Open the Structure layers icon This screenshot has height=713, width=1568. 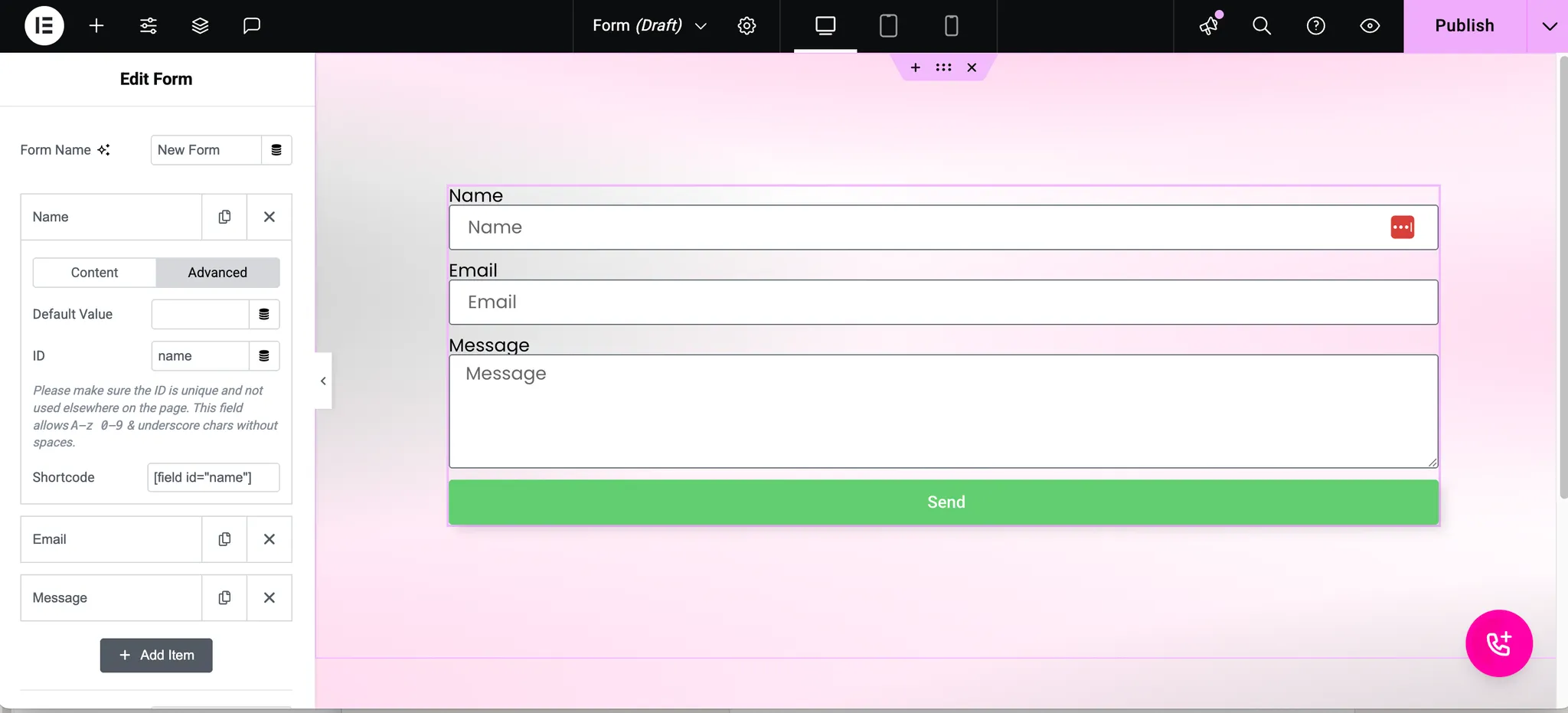pos(200,26)
